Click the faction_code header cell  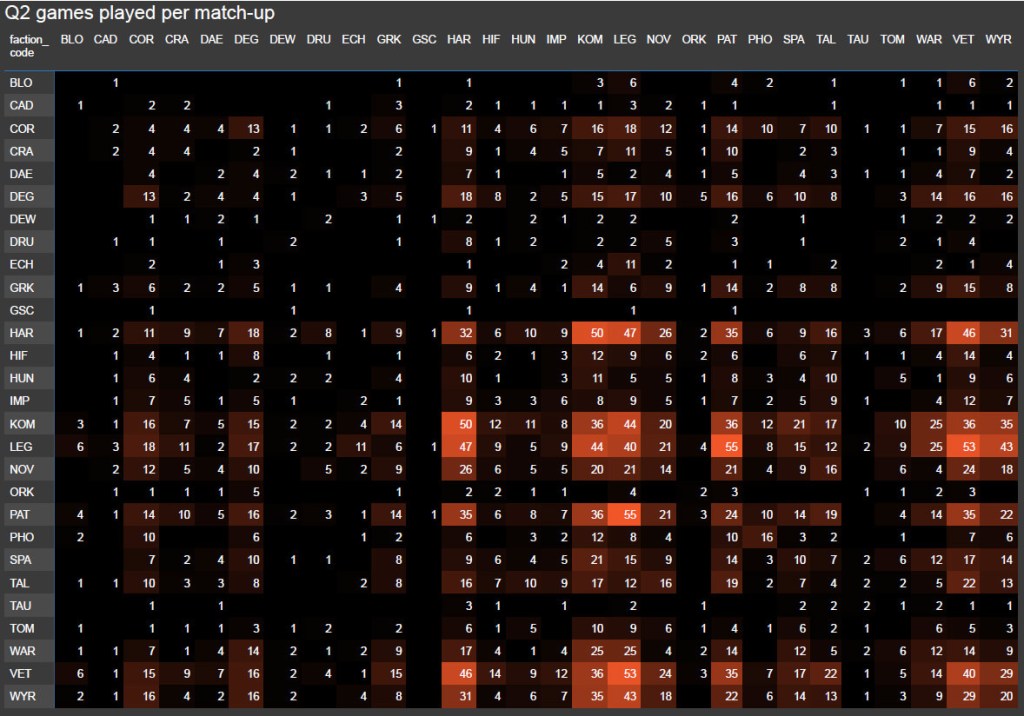pos(28,46)
